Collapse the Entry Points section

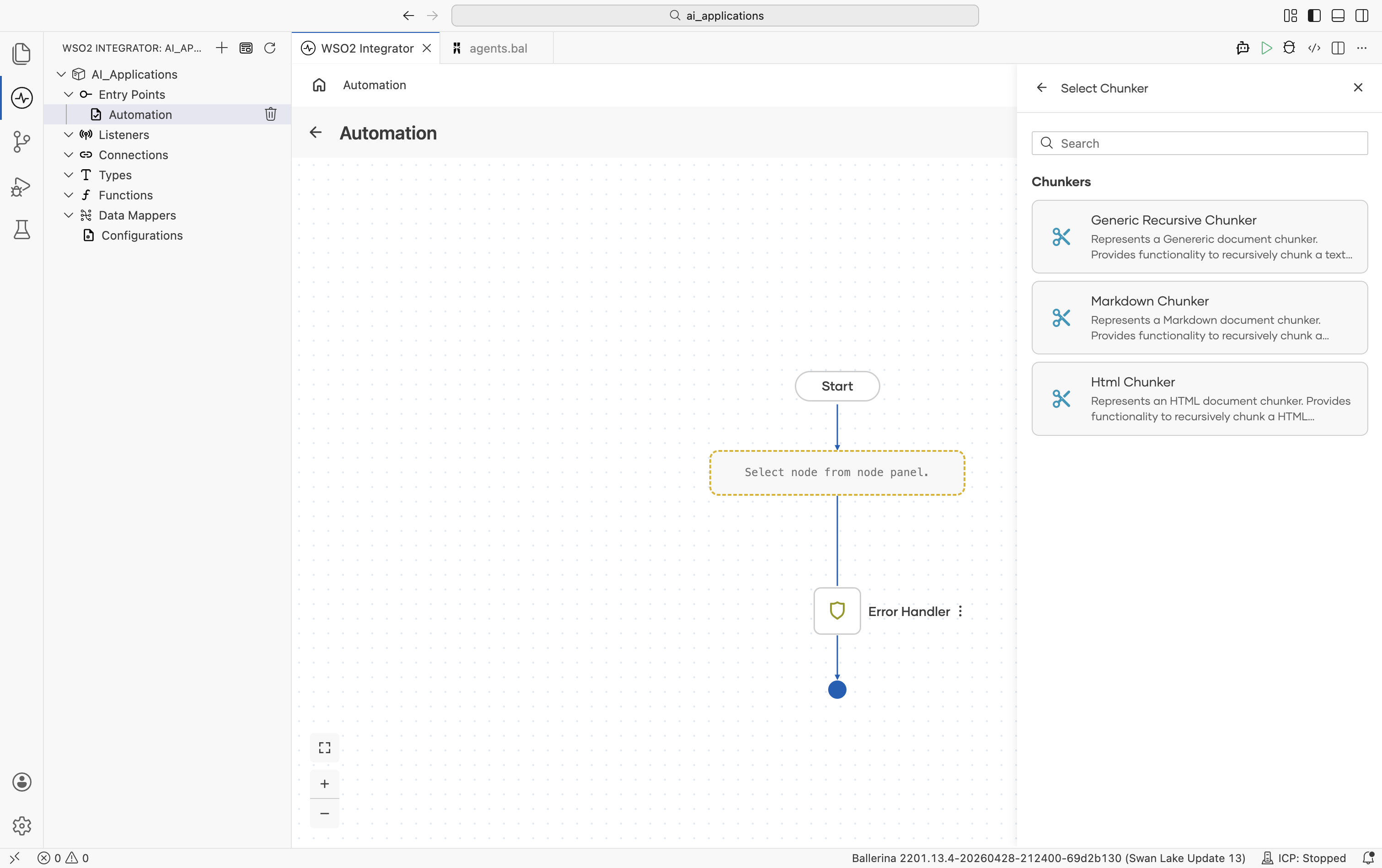68,94
